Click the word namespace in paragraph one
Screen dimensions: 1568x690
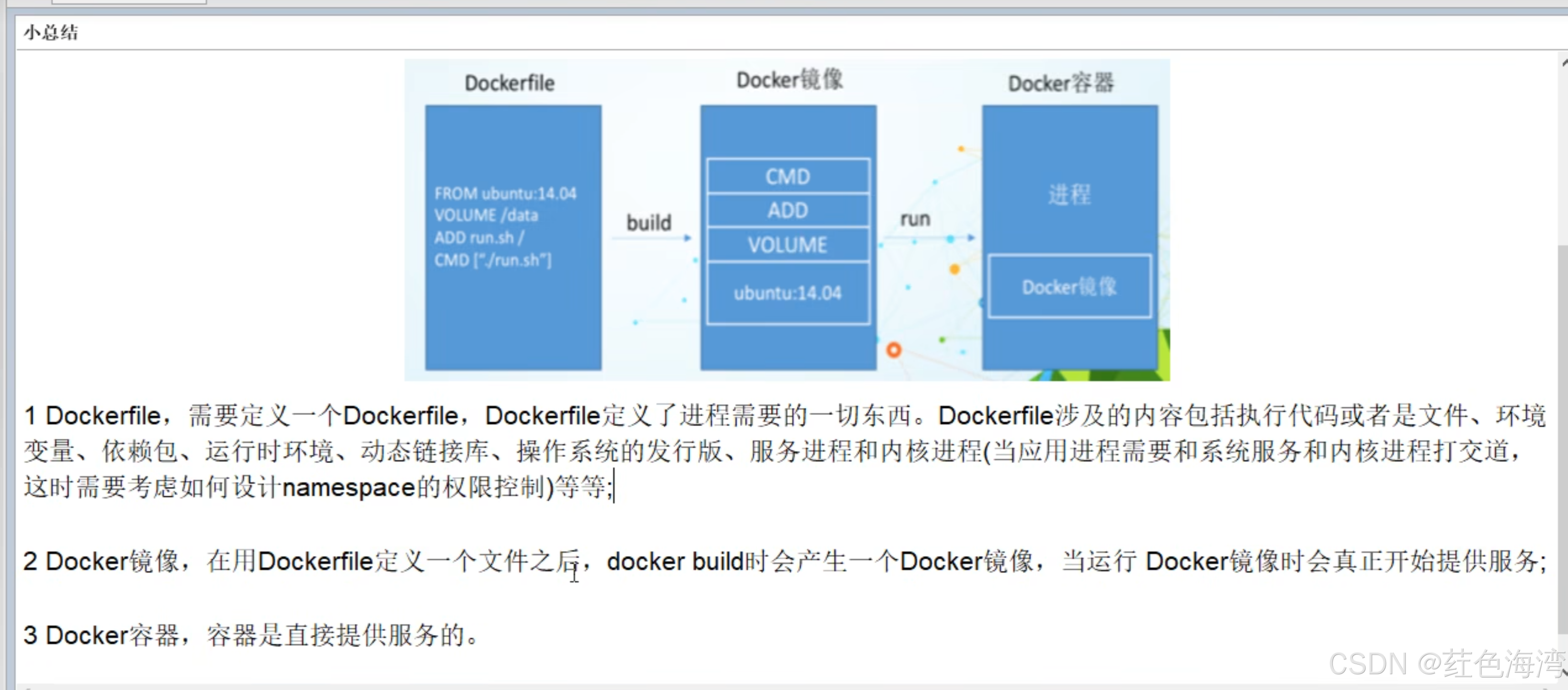(x=349, y=488)
